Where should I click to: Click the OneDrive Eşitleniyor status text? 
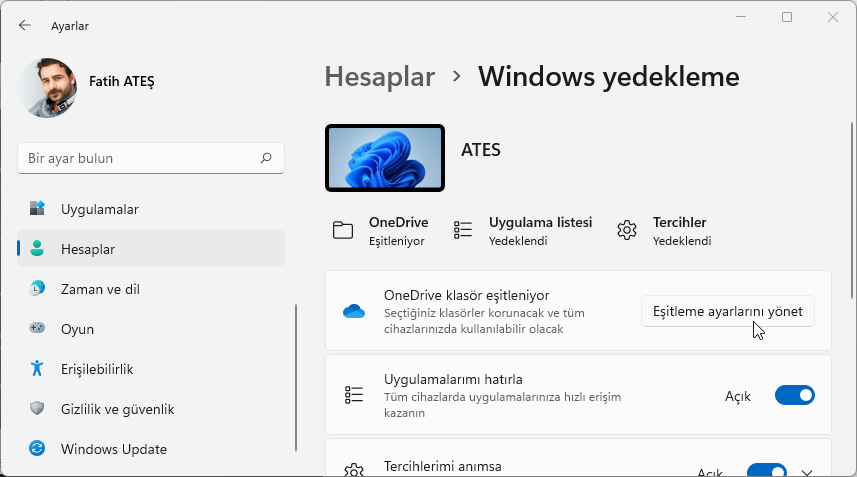coord(397,241)
